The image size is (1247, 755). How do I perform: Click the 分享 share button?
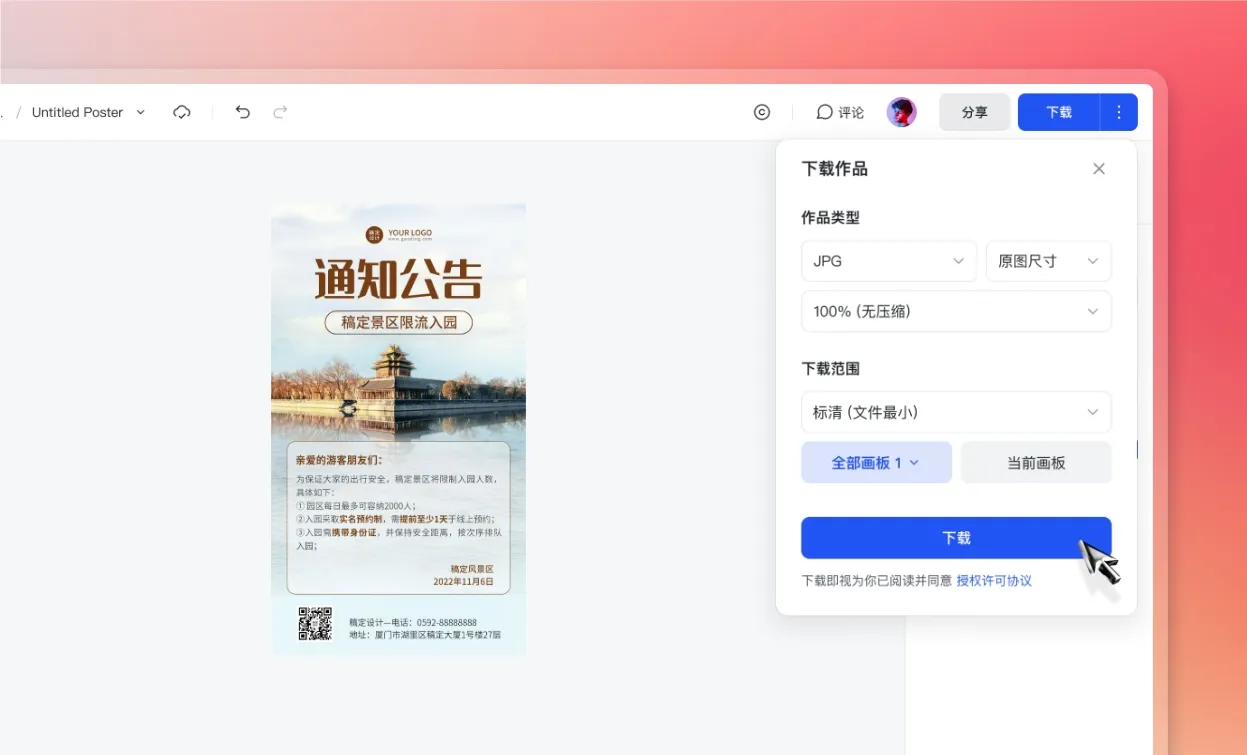pyautogui.click(x=975, y=112)
